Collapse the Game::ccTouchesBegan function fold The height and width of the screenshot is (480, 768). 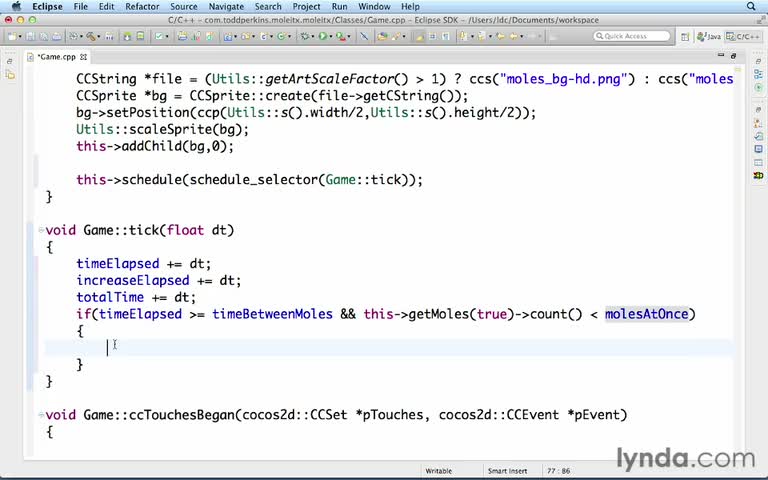click(41, 414)
